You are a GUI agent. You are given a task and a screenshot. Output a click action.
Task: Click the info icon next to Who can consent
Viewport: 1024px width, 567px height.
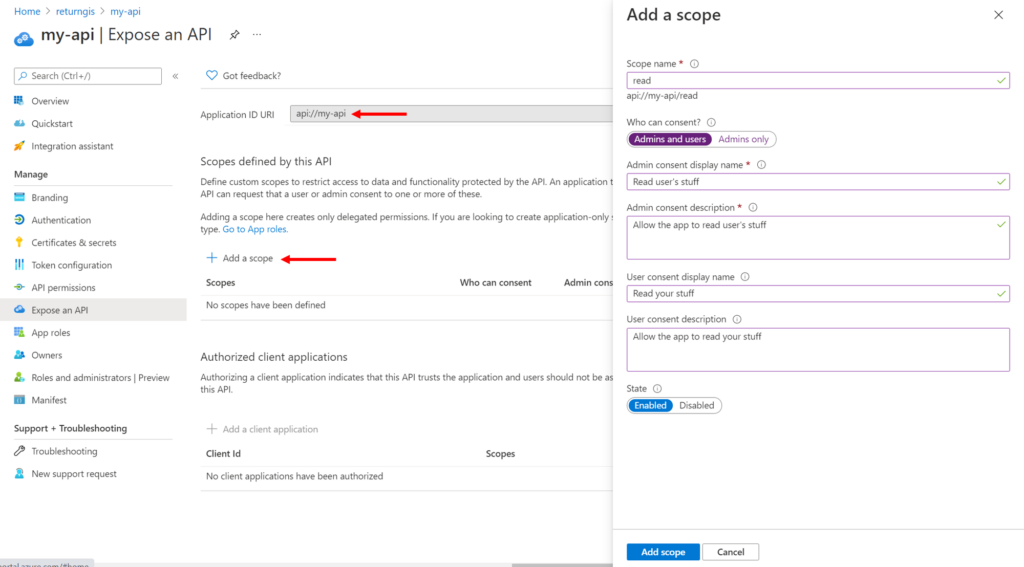pyautogui.click(x=711, y=122)
